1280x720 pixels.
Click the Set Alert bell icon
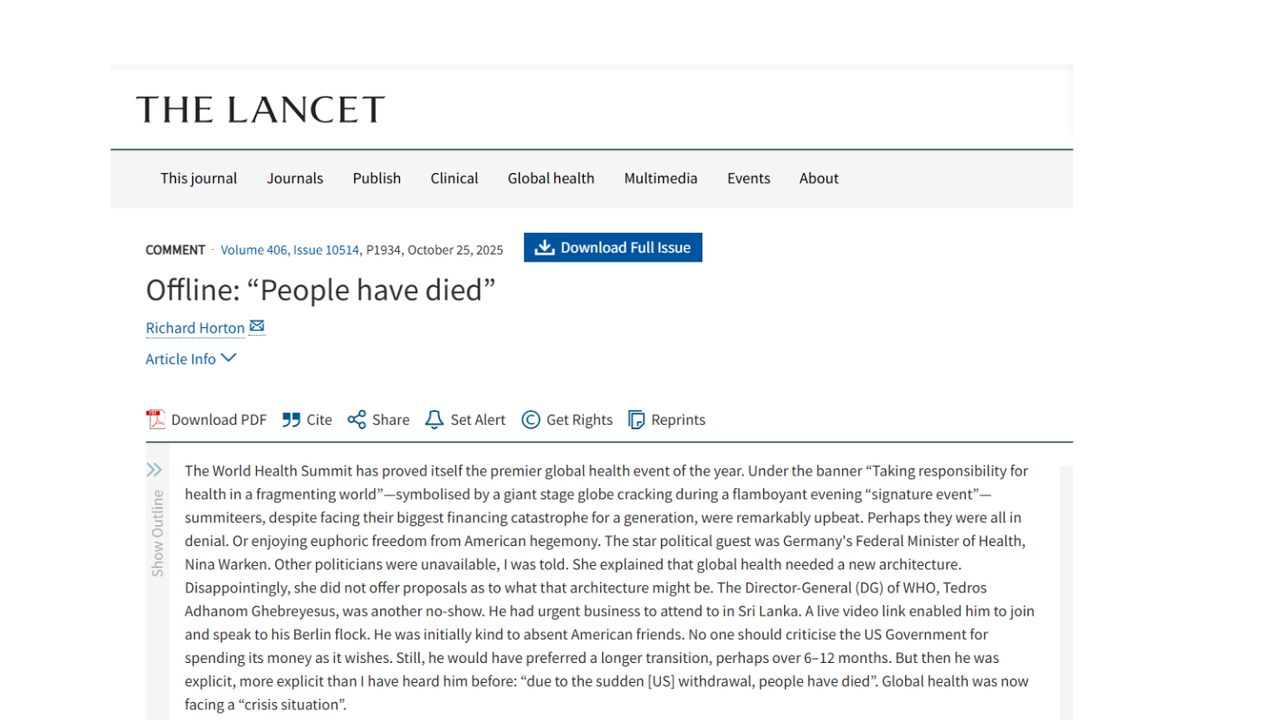(434, 419)
